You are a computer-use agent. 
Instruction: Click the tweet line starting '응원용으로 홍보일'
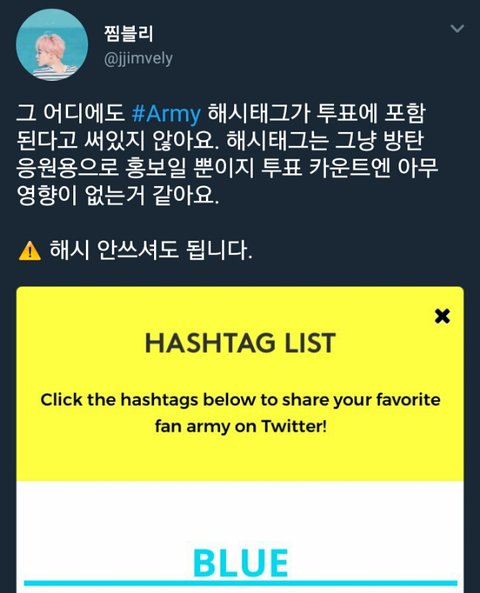[227, 168]
